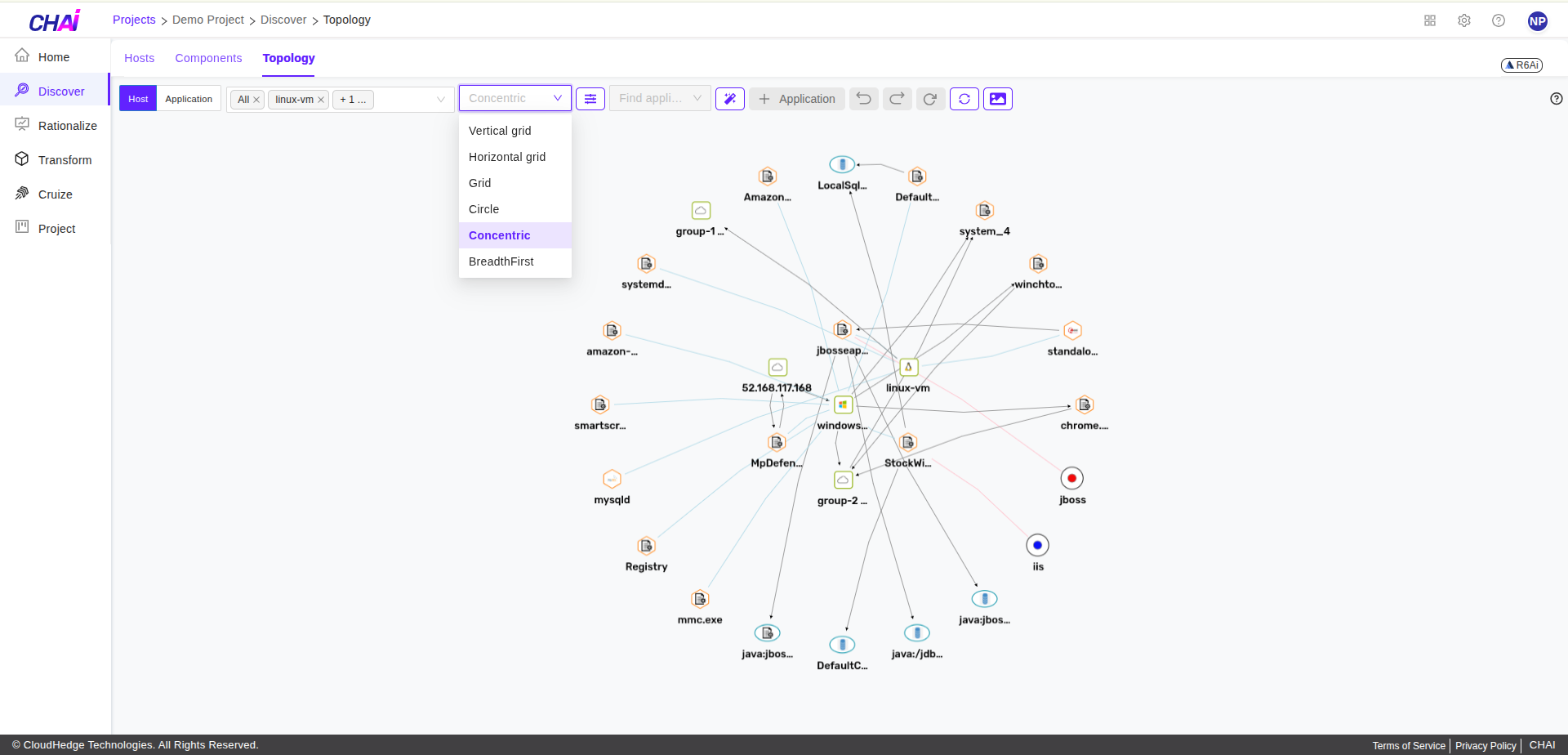This screenshot has height=755, width=1568.
Task: Open the Find application dropdown
Action: 659,99
